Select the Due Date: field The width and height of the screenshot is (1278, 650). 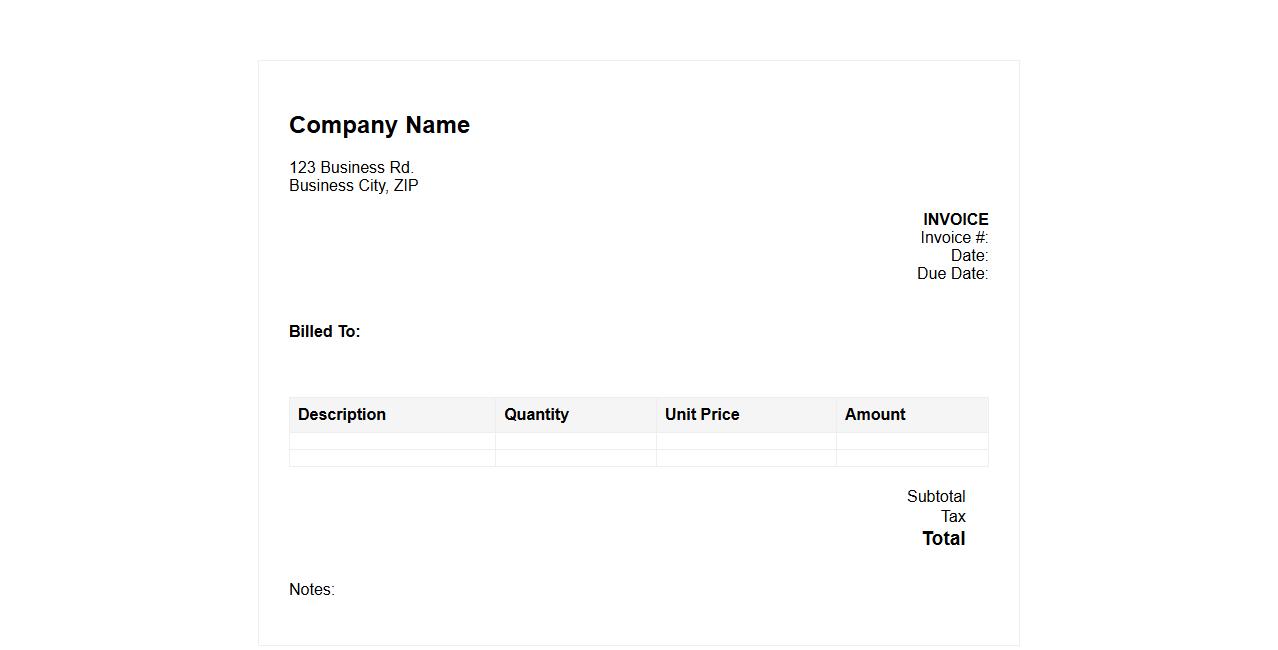952,273
